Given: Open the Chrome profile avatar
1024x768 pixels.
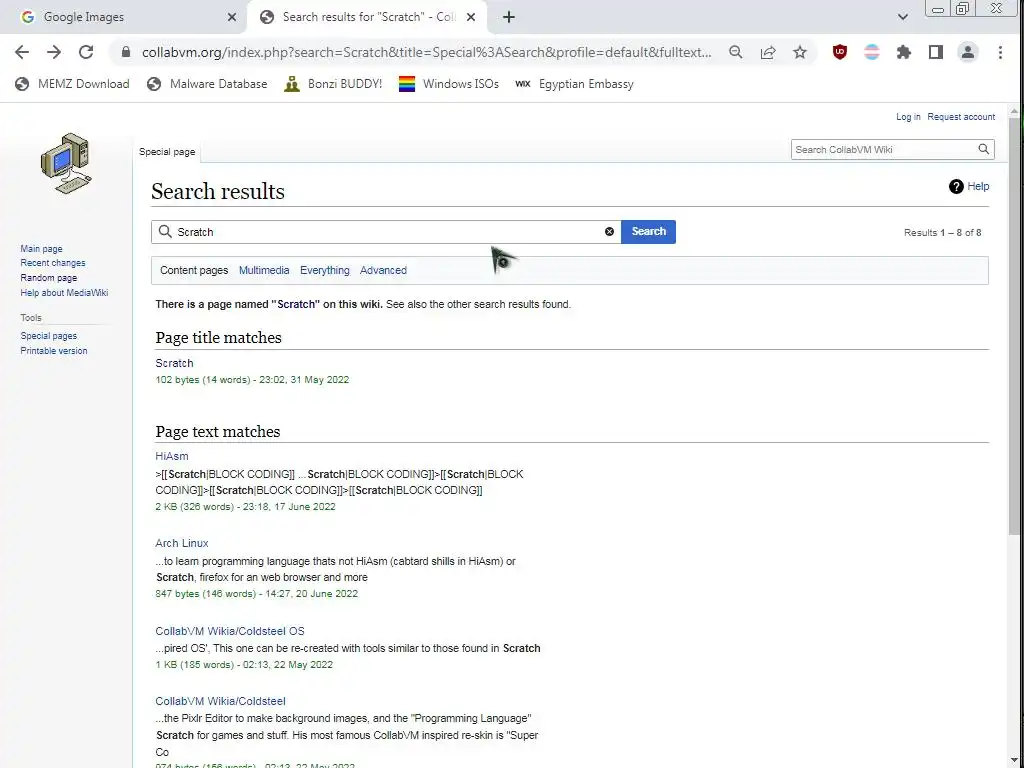Looking at the screenshot, I should tap(968, 52).
